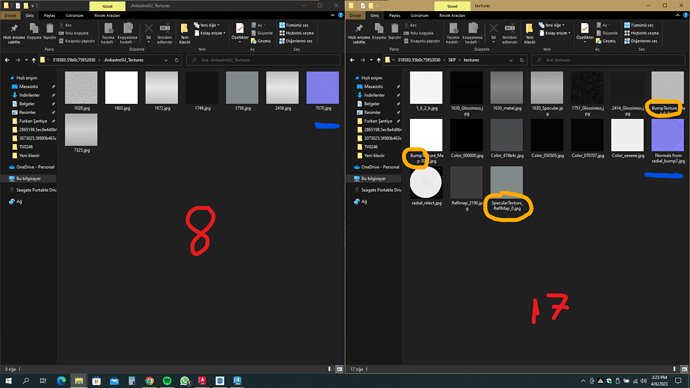The image size is (690, 388).
Task: Click Yolu kopyala in left window ribbon
Action: (x=74, y=33)
